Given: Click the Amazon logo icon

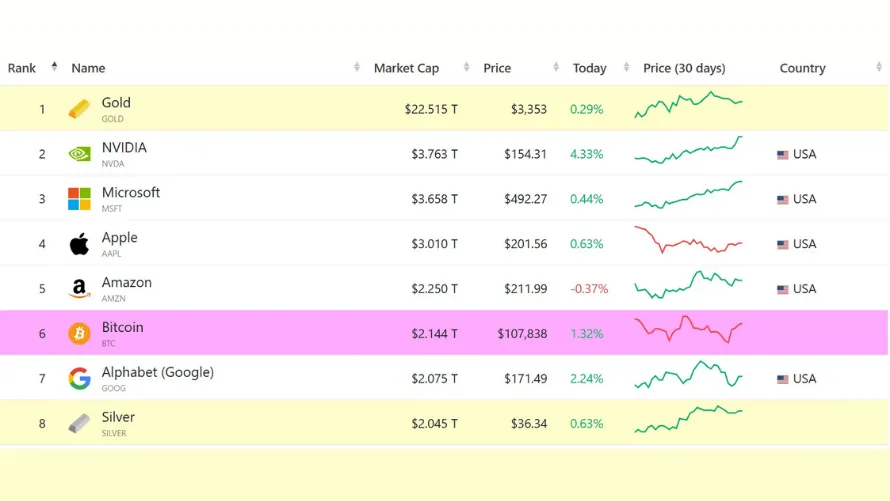Looking at the screenshot, I should click(79, 289).
